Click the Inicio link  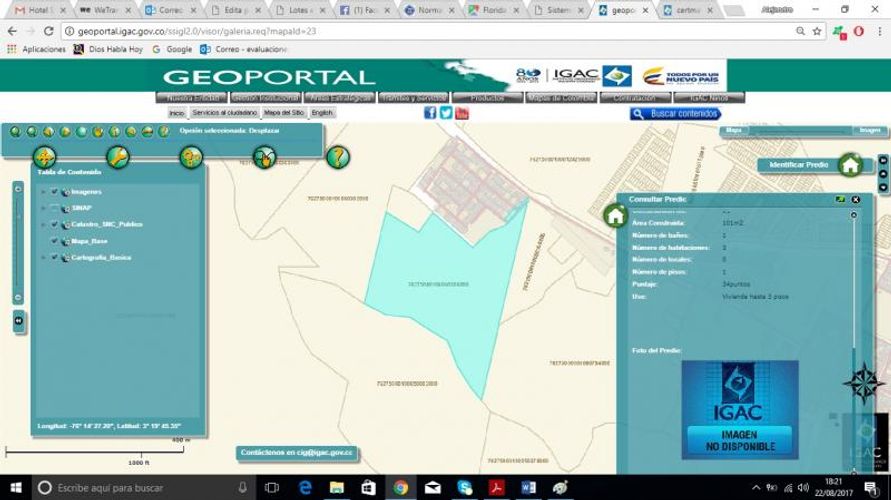(x=177, y=113)
